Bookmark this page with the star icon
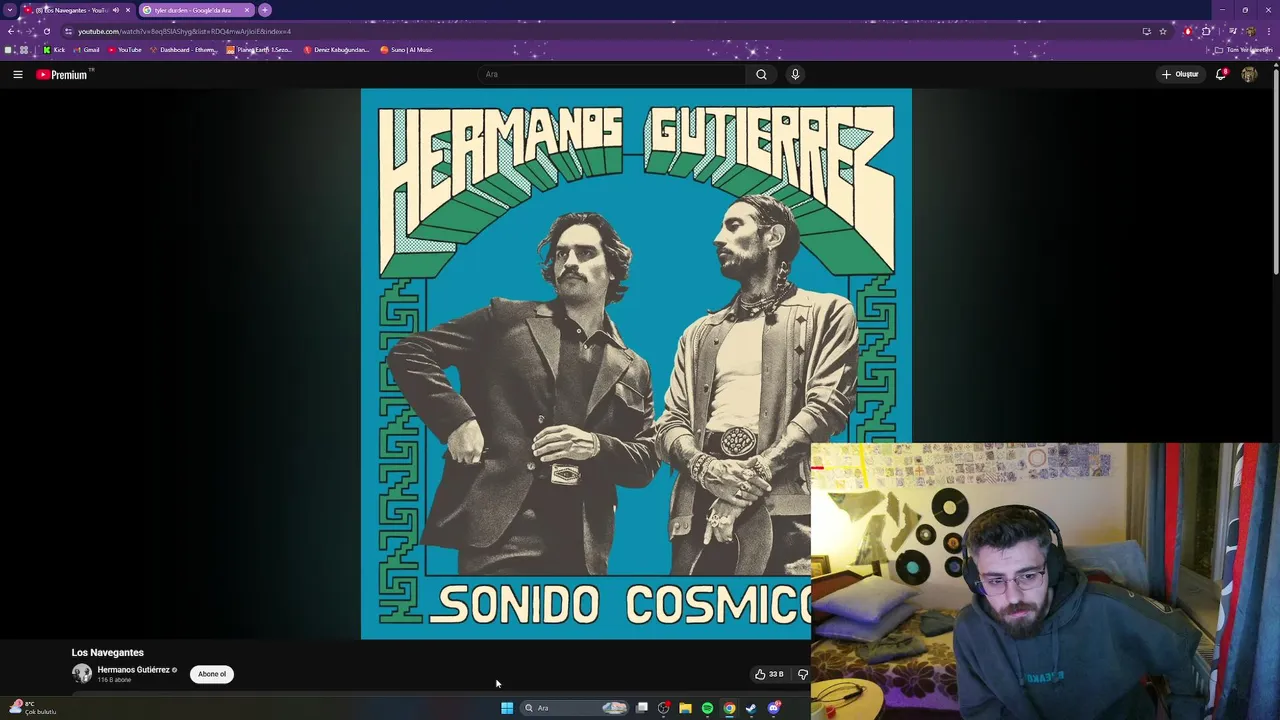 coord(1163,31)
